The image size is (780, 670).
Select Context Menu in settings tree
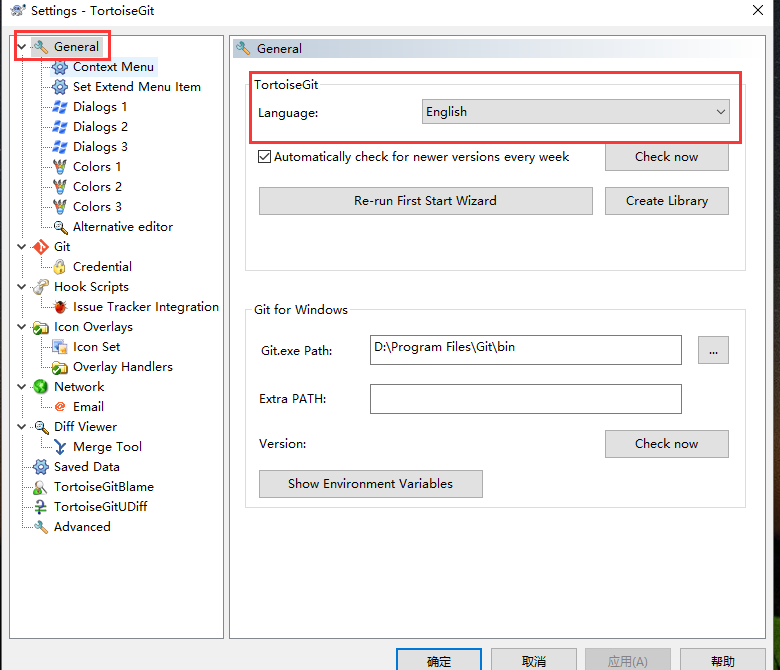[113, 67]
